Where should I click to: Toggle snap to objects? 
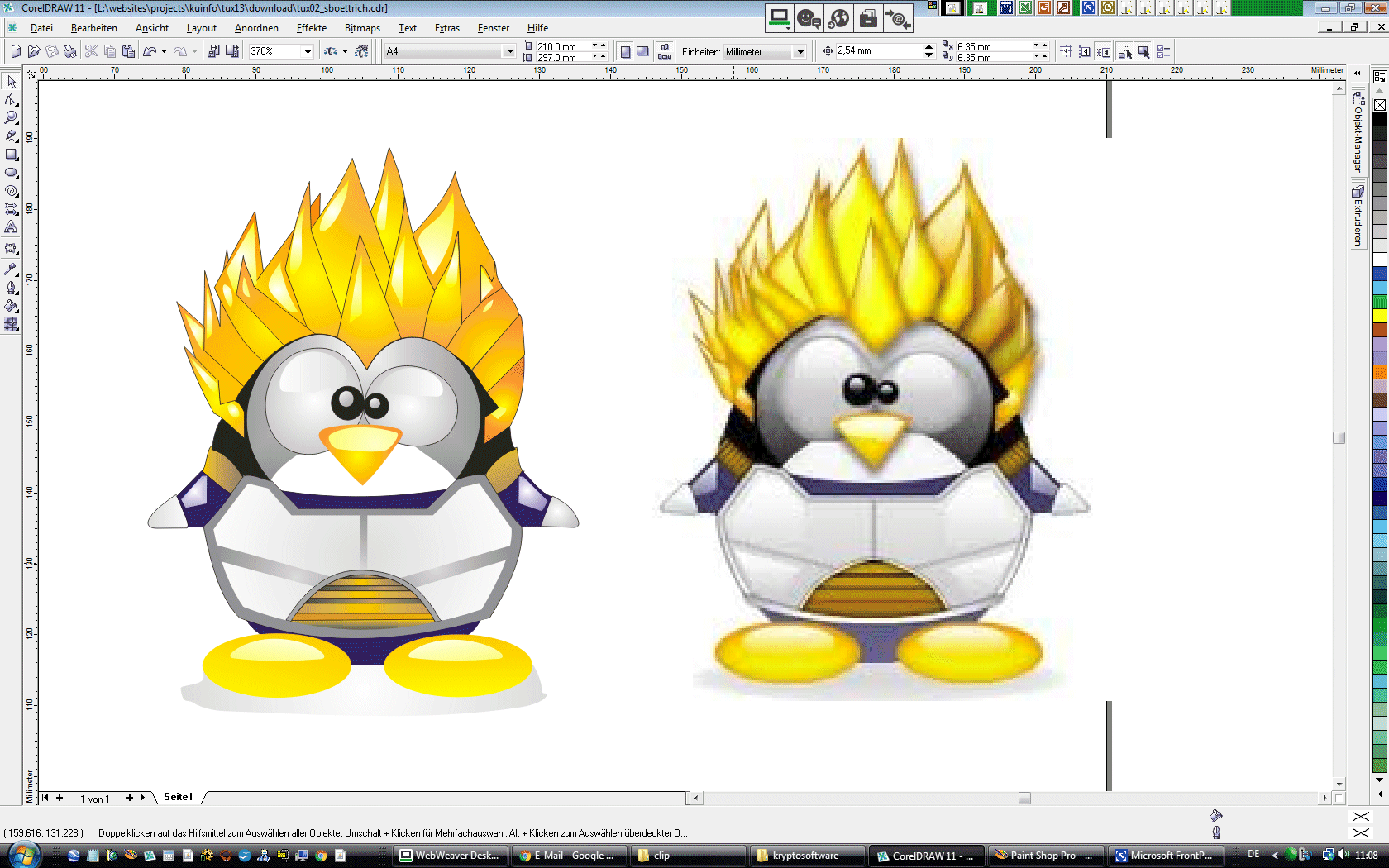(x=1104, y=51)
